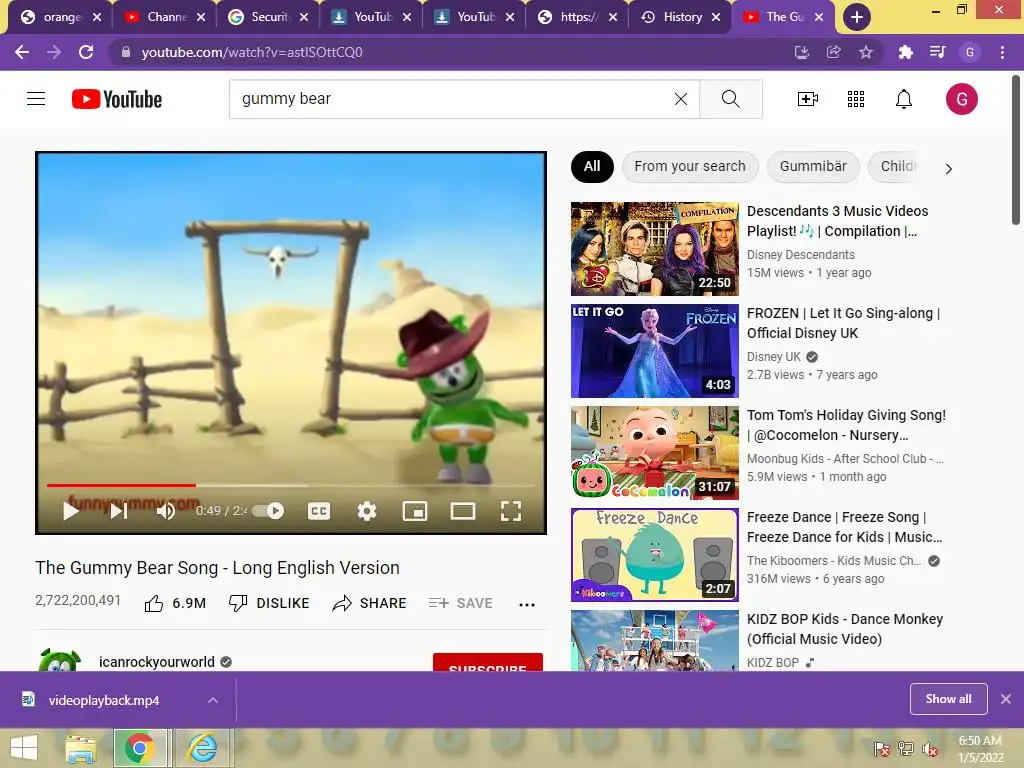Share the video
This screenshot has height=768, width=1024.
pos(369,603)
